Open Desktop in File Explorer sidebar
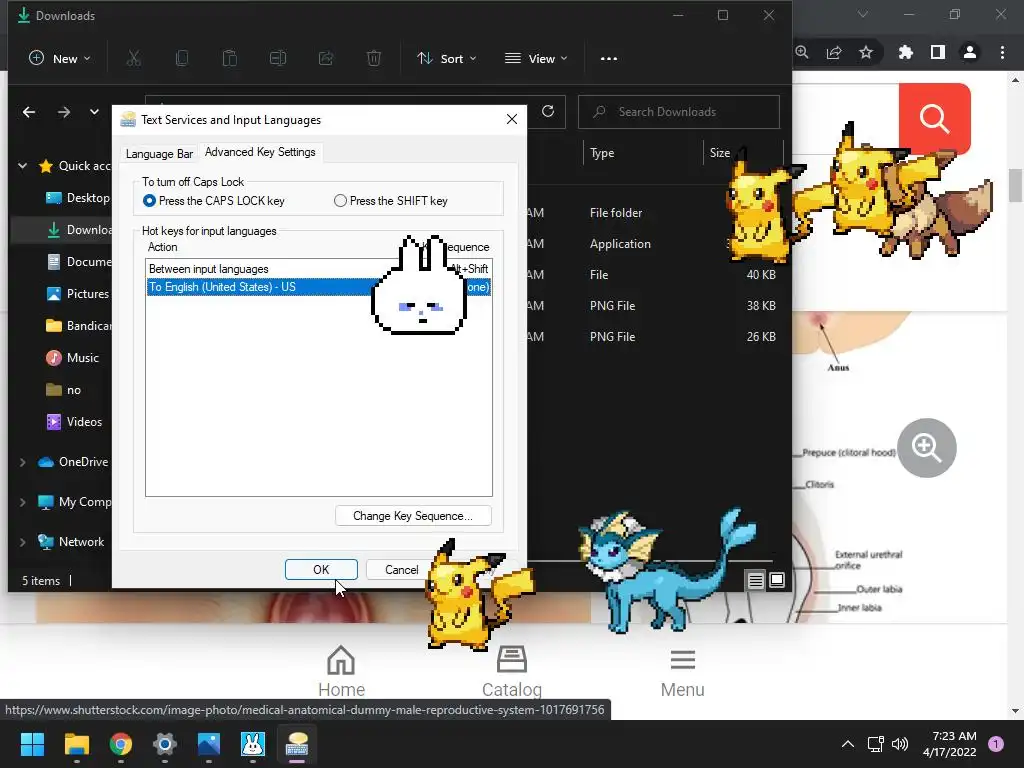 click(x=77, y=198)
